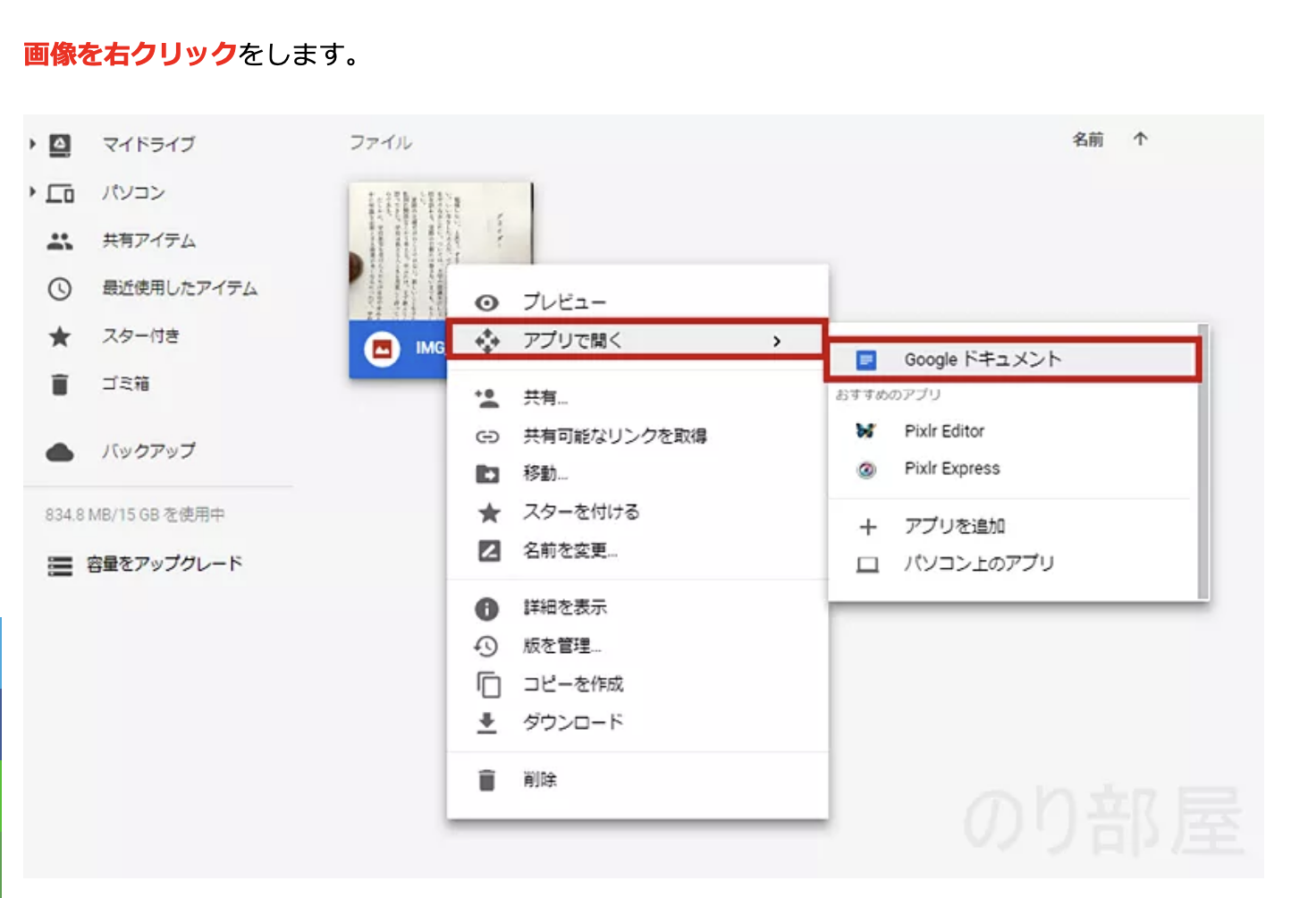Click the shareable link chain icon
This screenshot has width=1316, height=898.
(x=487, y=436)
